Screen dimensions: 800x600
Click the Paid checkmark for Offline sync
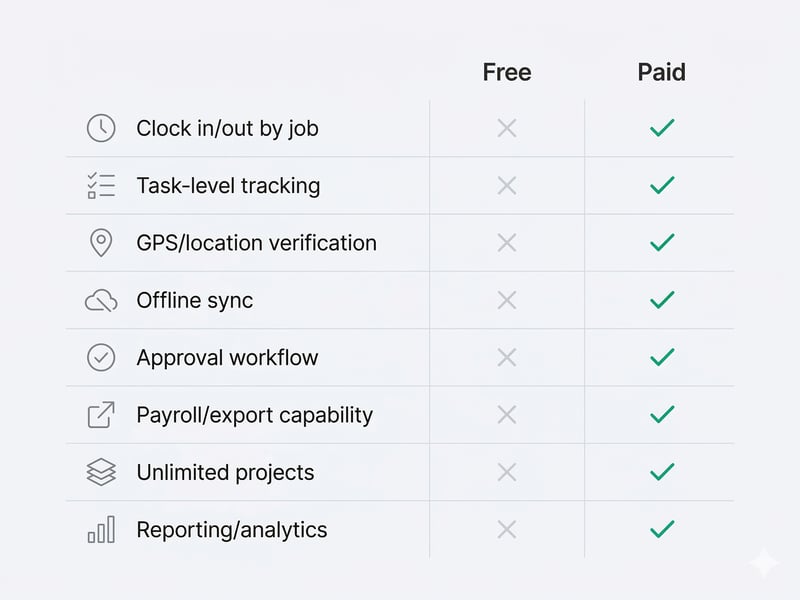(661, 300)
